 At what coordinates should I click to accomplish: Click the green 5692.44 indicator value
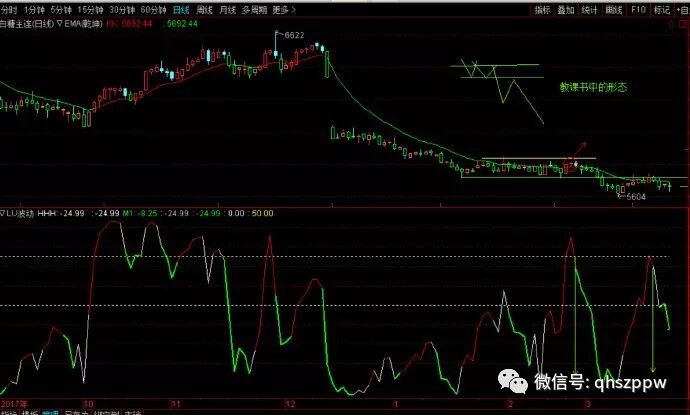pos(182,24)
